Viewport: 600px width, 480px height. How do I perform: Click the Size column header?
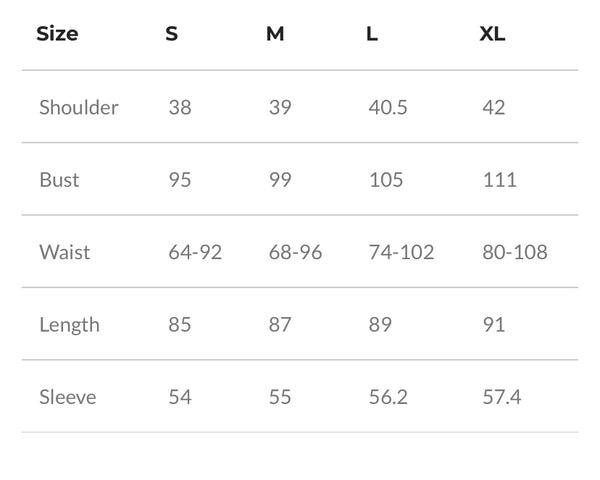coord(57,34)
